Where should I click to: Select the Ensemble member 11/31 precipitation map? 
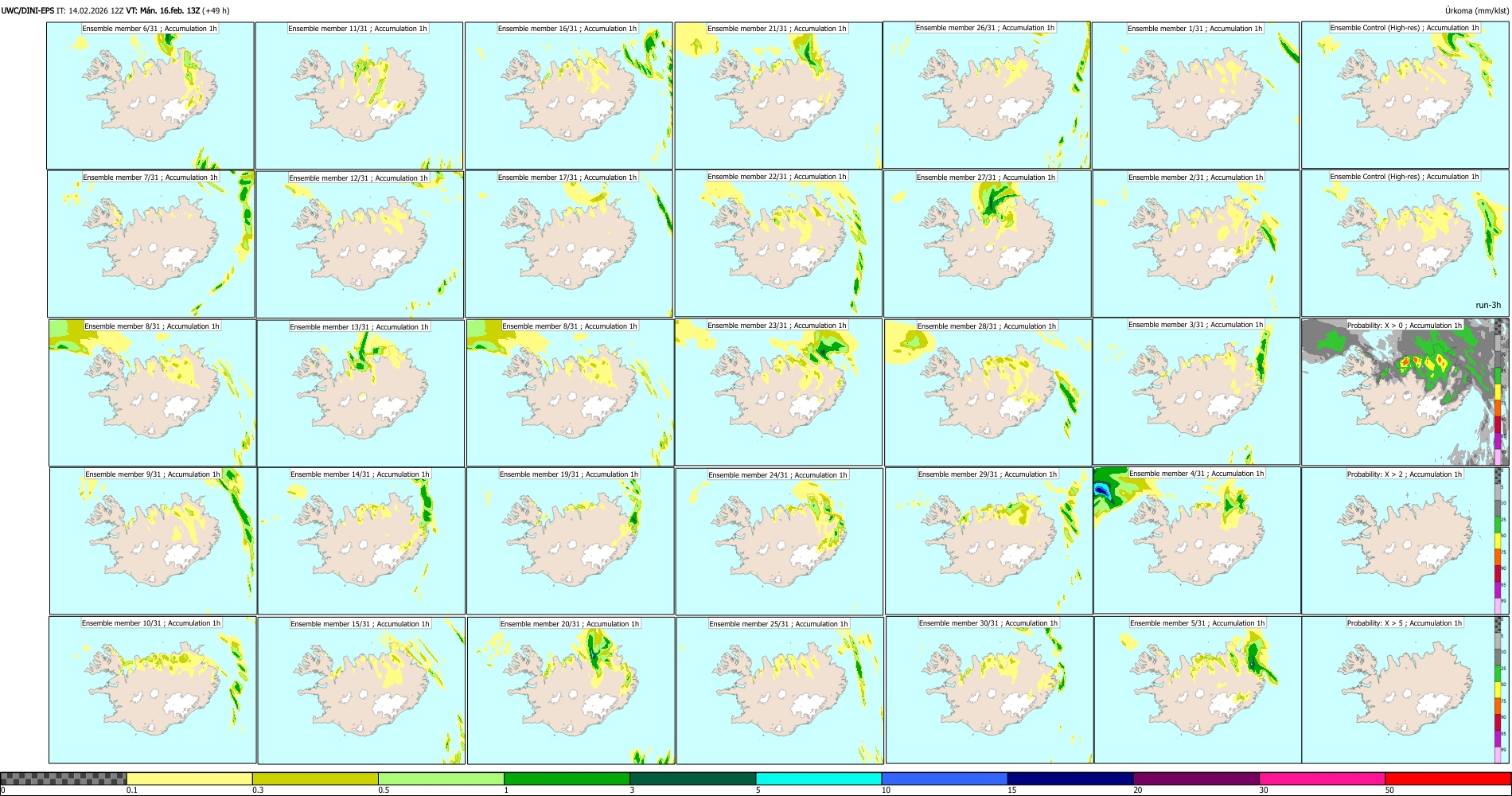click(359, 96)
